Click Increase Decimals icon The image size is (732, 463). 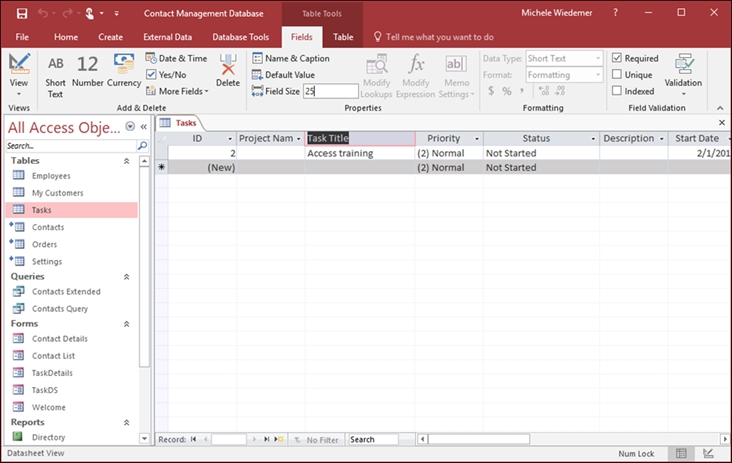(x=544, y=91)
